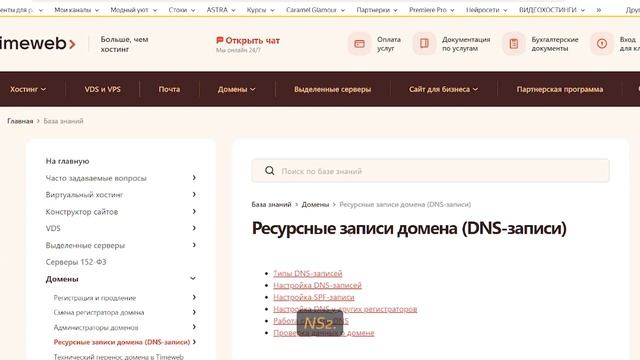Screen dimensions: 640x360
Task: Click Главная in top breadcrumb
Action: [x=20, y=121]
